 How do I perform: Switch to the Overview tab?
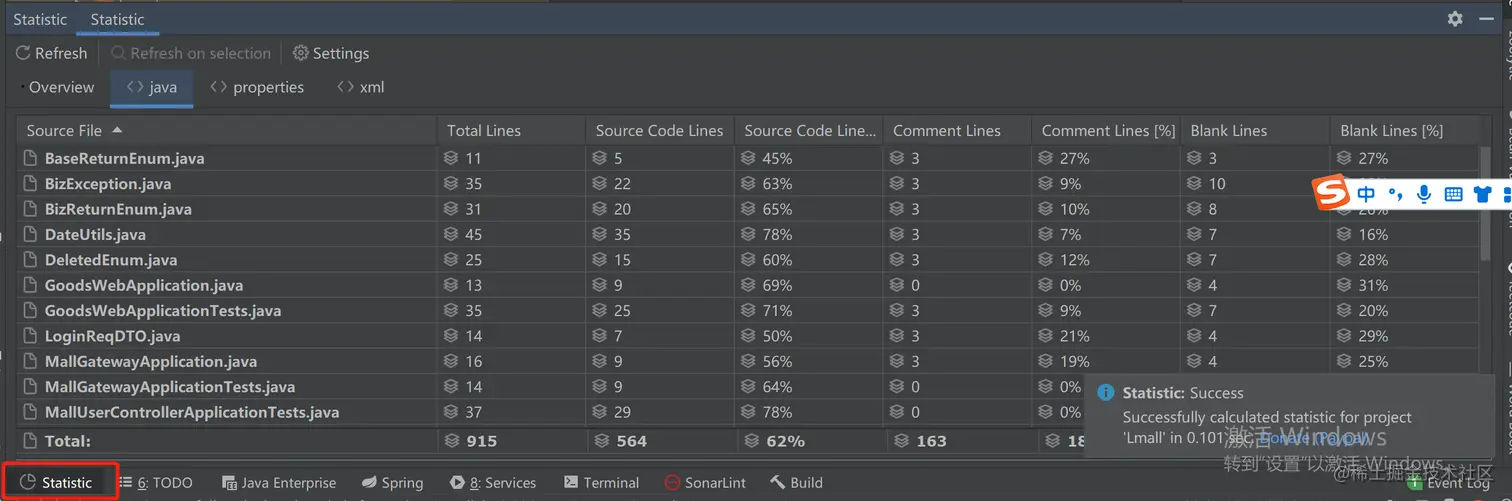coord(60,87)
